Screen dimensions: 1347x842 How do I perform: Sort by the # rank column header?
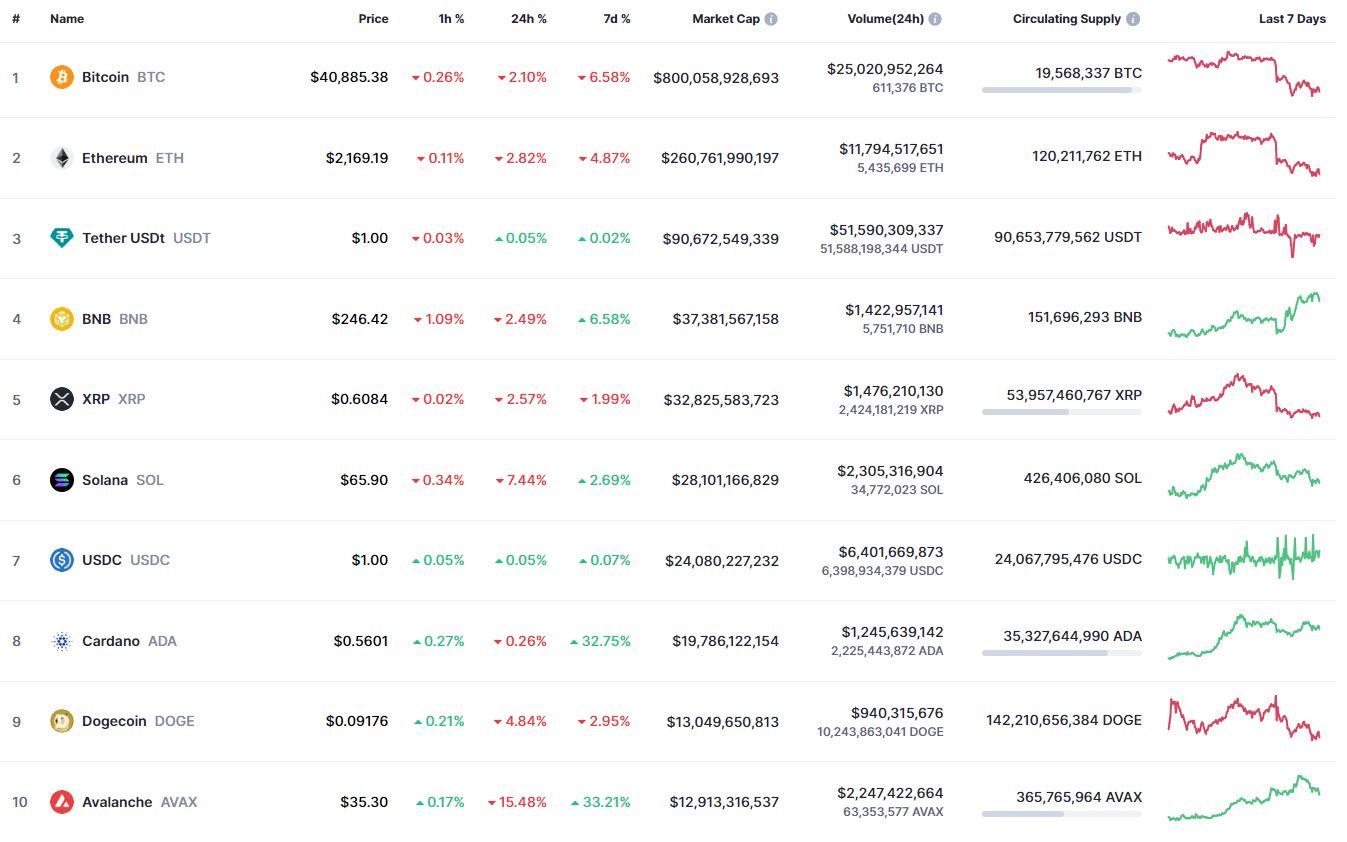click(x=16, y=19)
